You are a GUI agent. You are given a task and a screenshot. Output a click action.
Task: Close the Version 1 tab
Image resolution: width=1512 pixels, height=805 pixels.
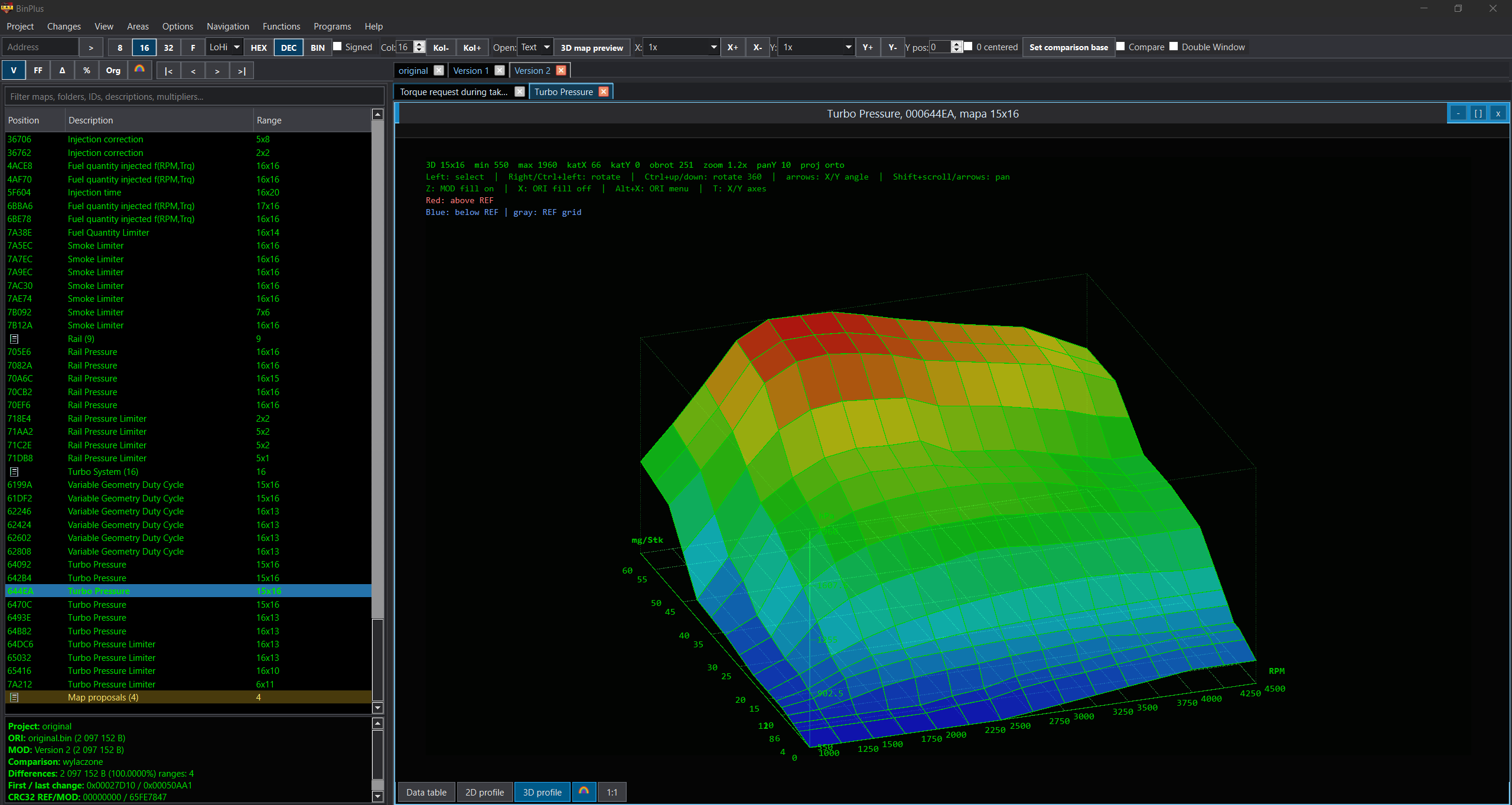pyautogui.click(x=500, y=70)
